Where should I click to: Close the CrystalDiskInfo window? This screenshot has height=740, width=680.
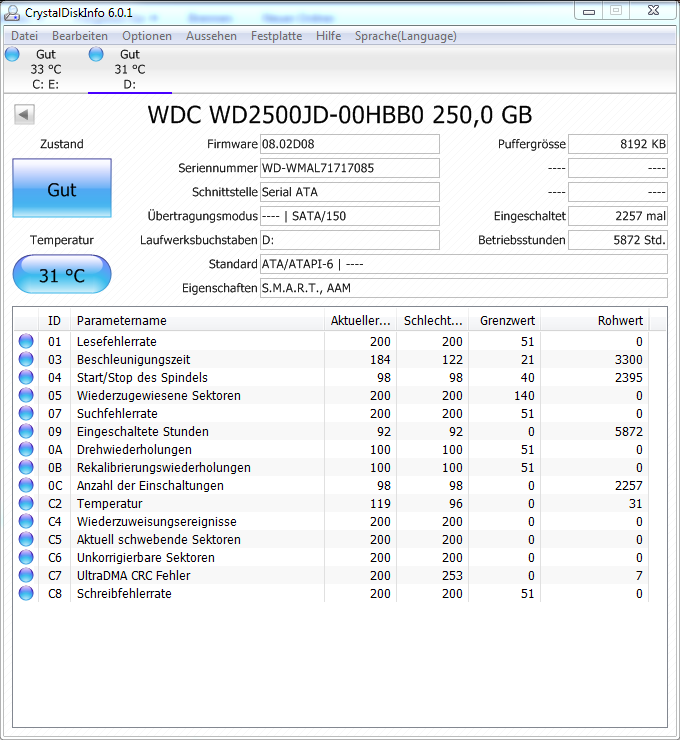point(653,10)
